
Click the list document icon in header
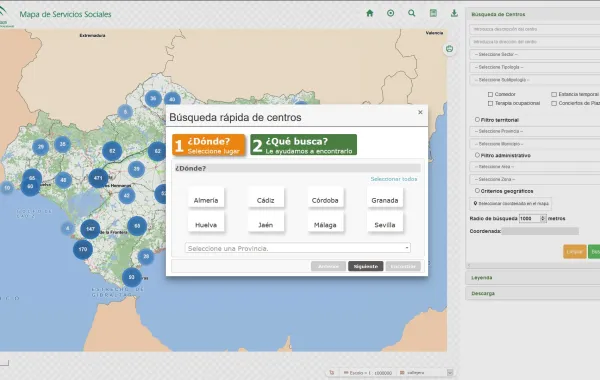click(433, 13)
